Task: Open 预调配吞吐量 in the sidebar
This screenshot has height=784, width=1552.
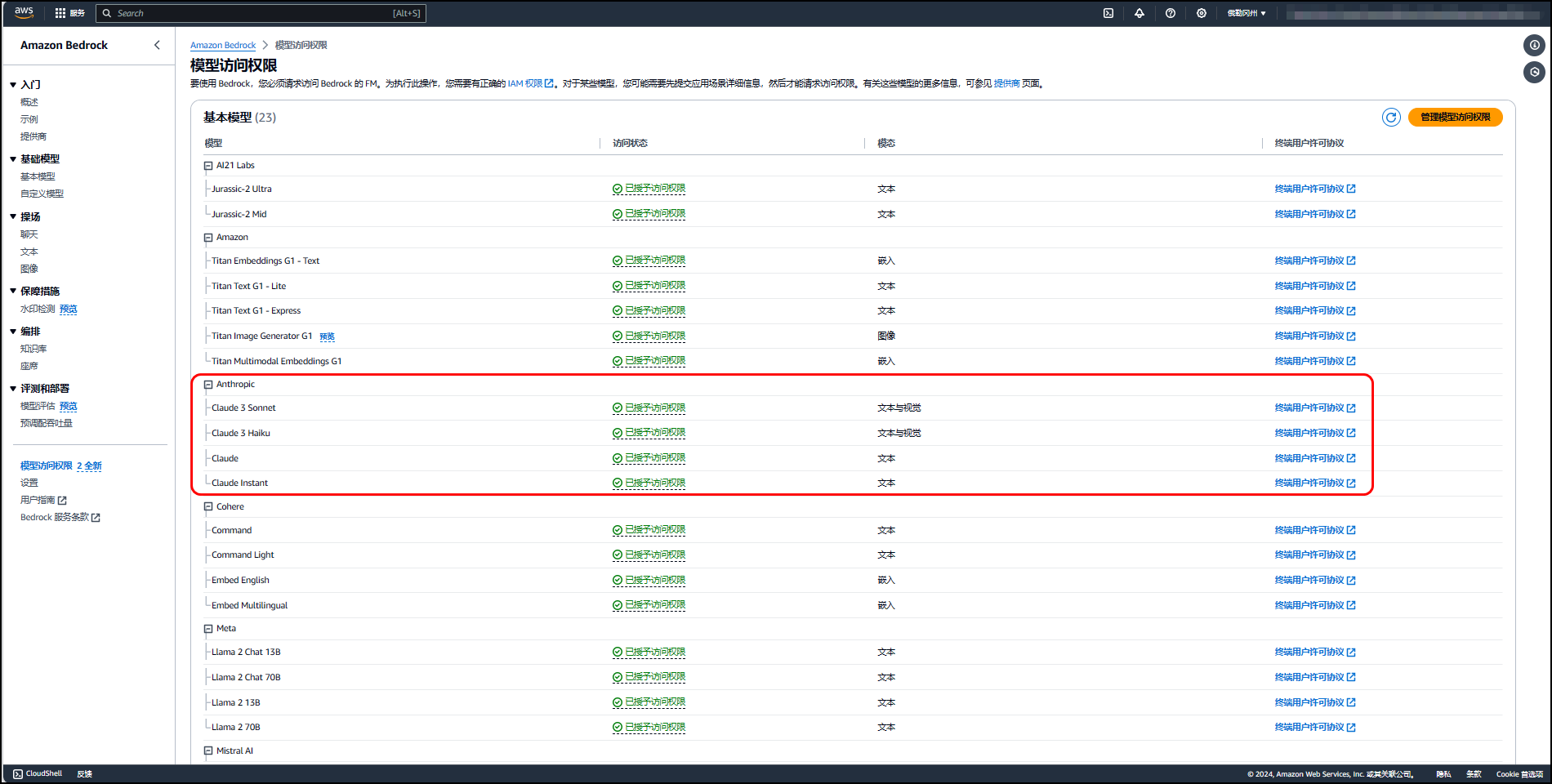Action: click(x=47, y=423)
